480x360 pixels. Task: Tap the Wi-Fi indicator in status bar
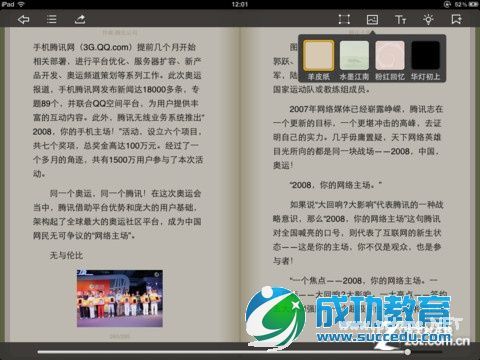point(21,4)
